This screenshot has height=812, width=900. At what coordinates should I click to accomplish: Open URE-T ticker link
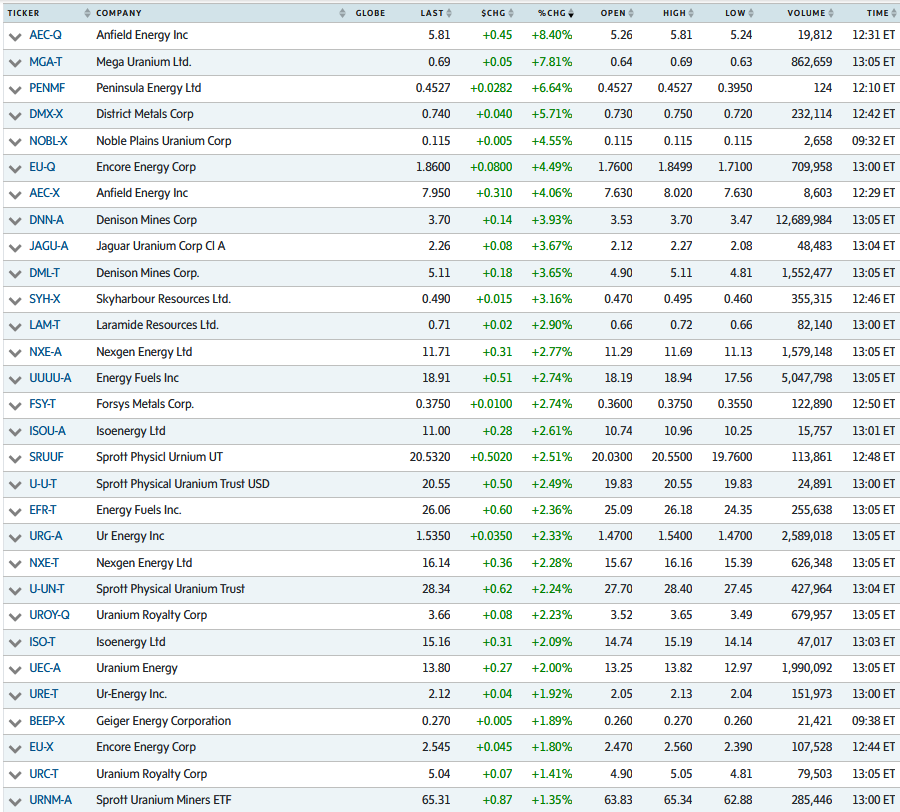(x=44, y=694)
